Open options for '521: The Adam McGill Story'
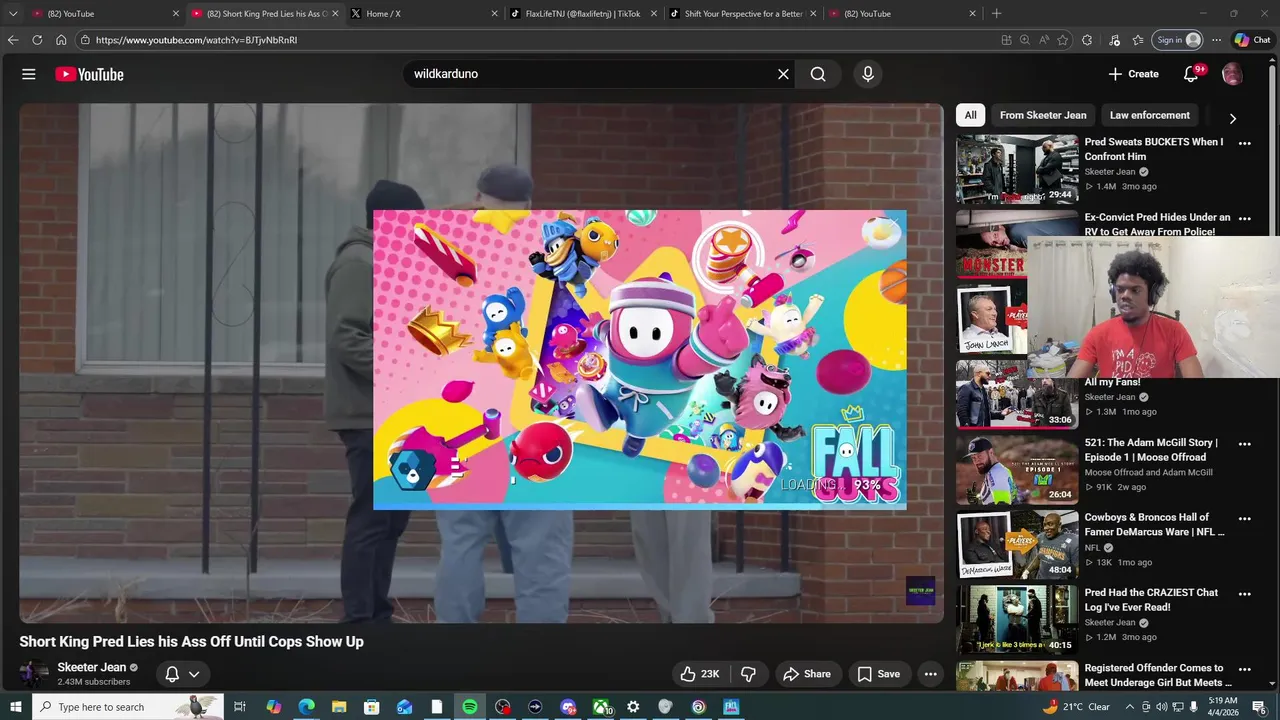 pos(1245,444)
